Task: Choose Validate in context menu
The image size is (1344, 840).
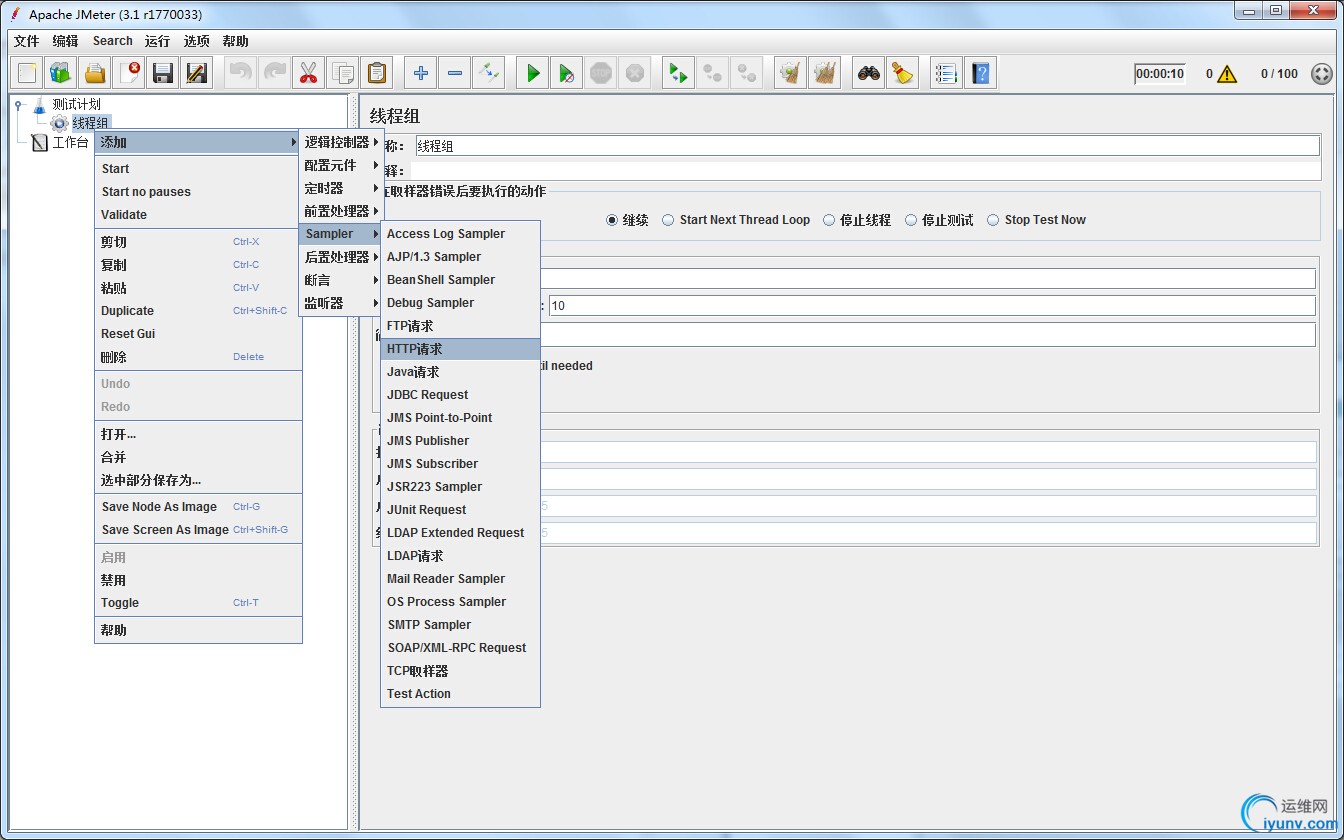Action: [x=198, y=215]
